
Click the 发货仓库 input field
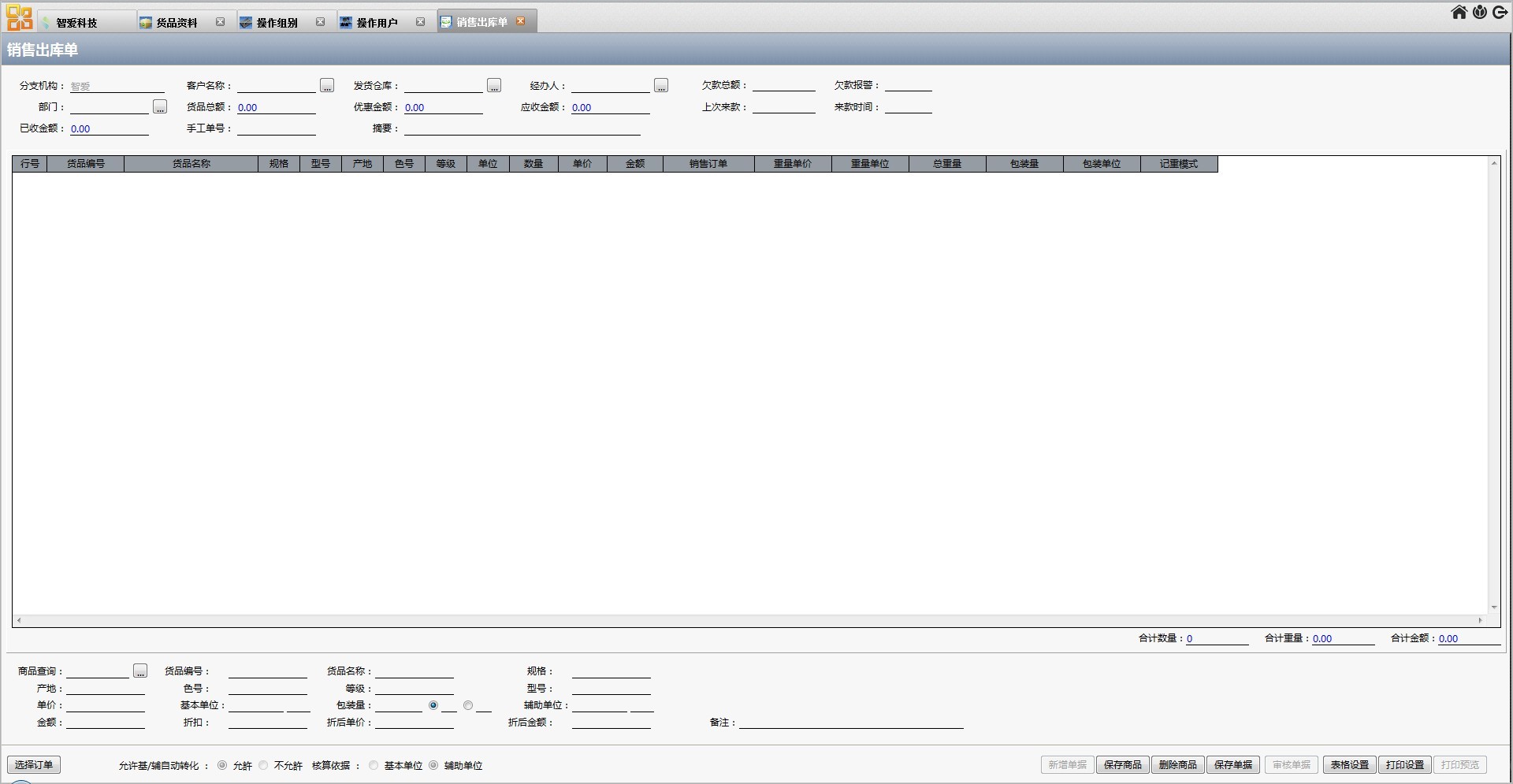[444, 86]
